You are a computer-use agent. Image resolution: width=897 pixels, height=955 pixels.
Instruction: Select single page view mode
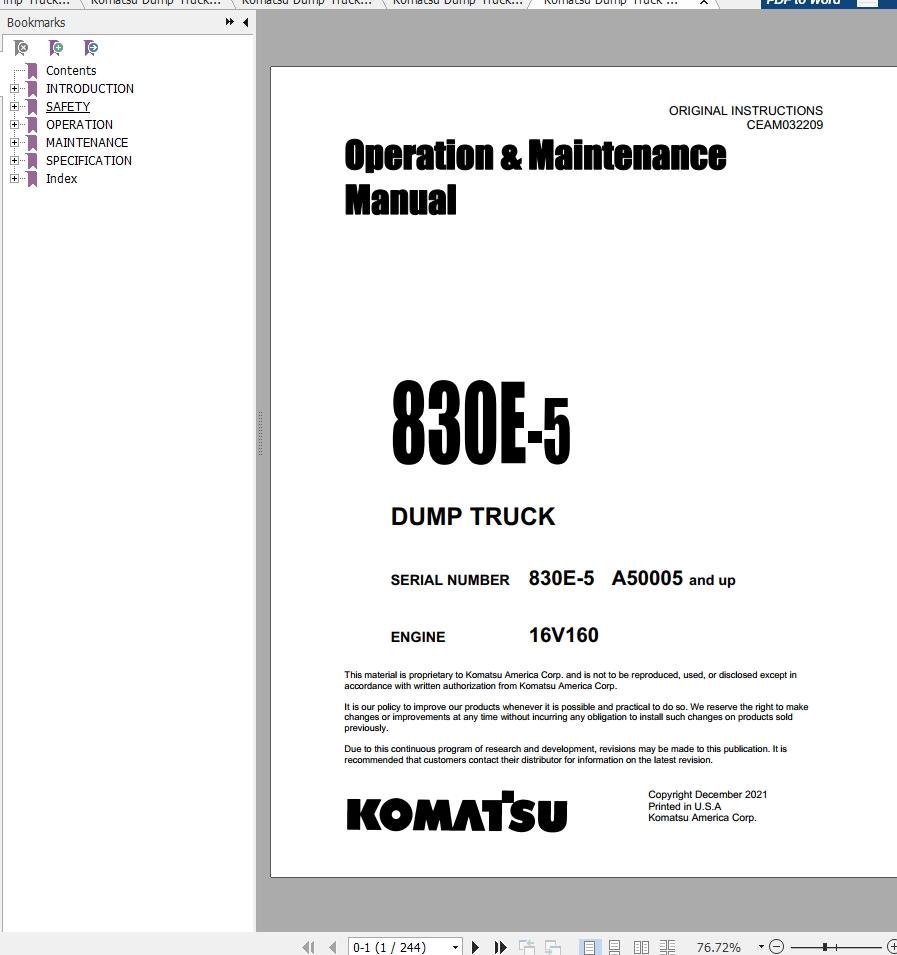click(x=589, y=947)
